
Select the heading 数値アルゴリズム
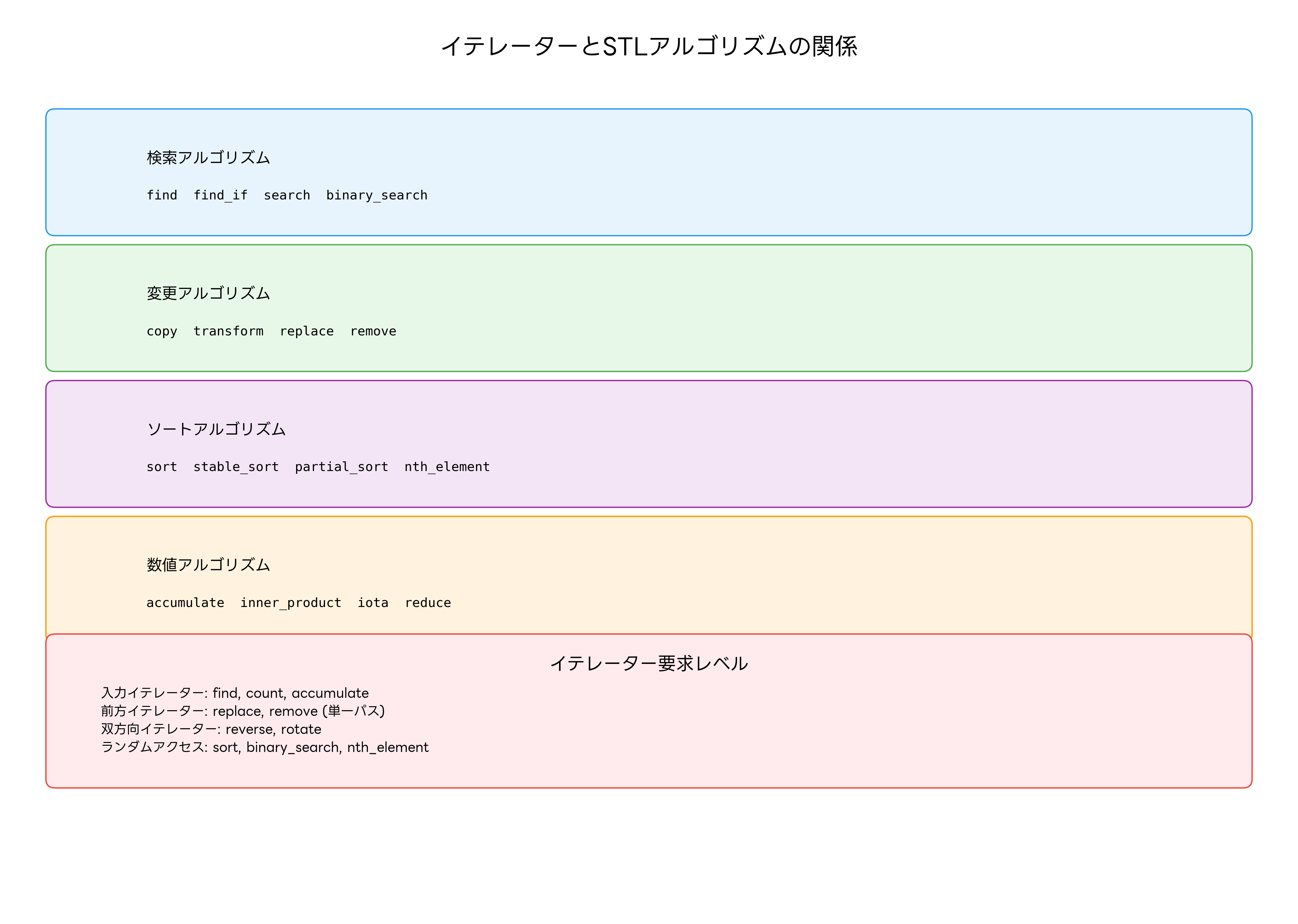pos(208,565)
